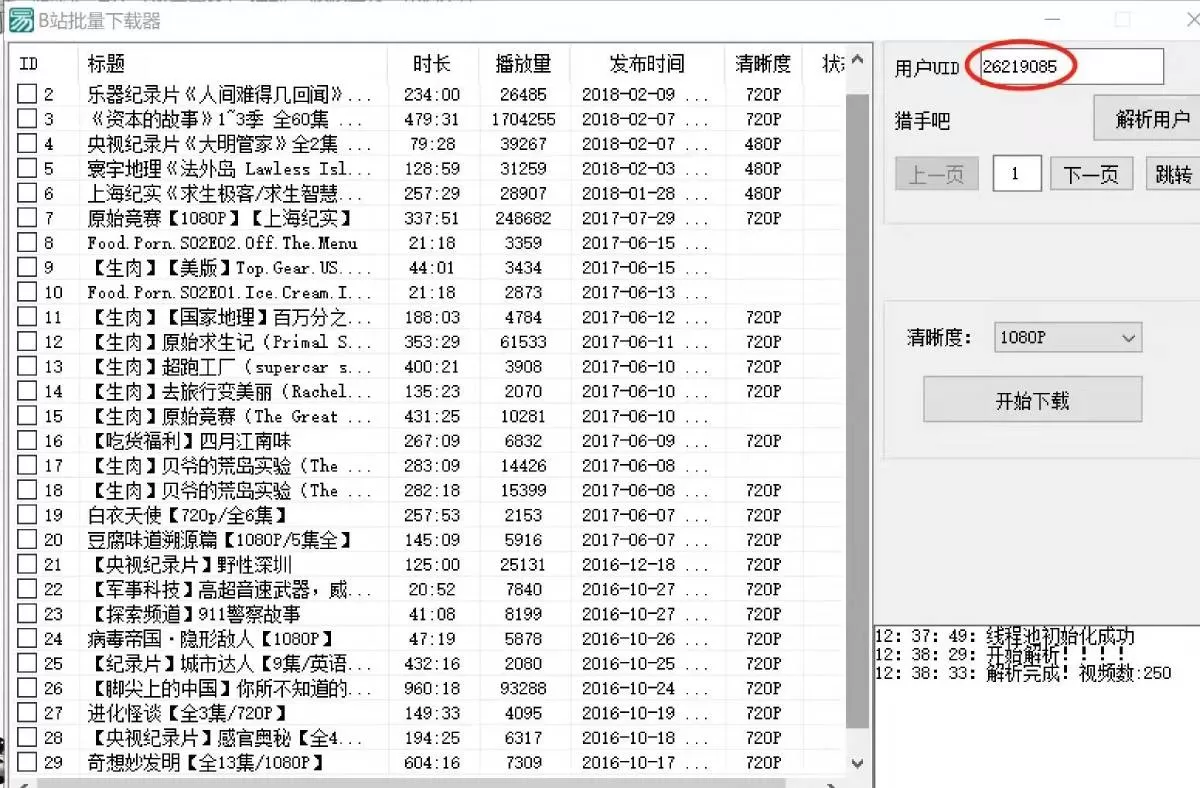The height and width of the screenshot is (788, 1200).
Task: Click the 发布时间 column header
Action: [x=648, y=63]
